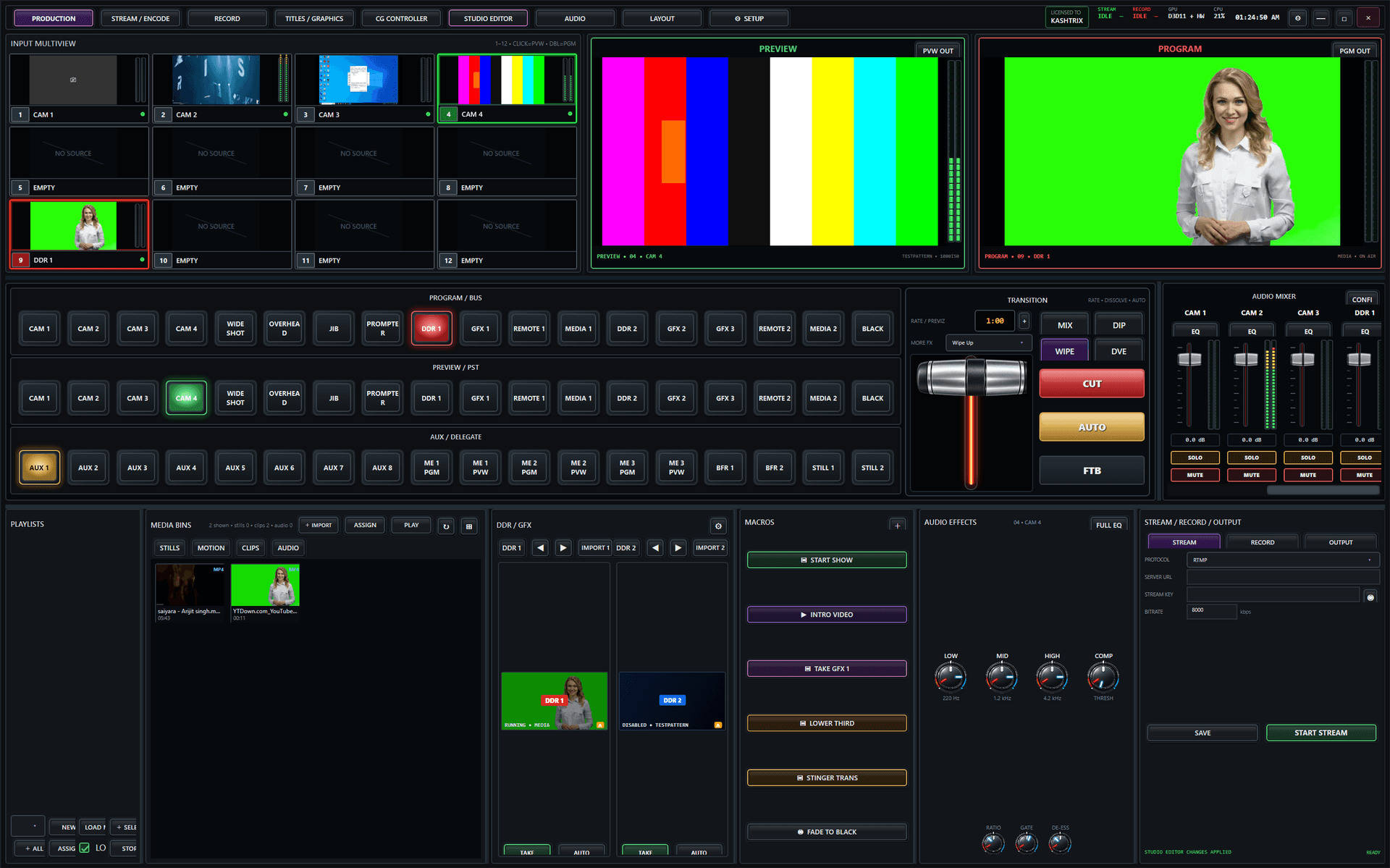Adjust the MID EQ knob
Image resolution: width=1390 pixels, height=868 pixels.
[x=1001, y=678]
